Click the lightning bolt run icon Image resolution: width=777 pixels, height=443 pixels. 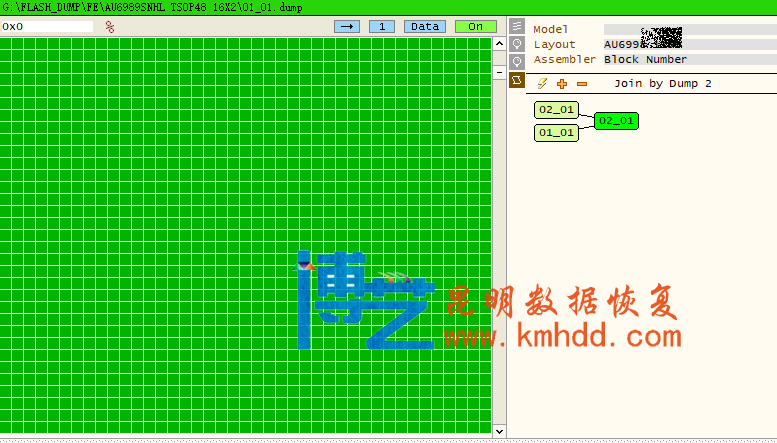(542, 84)
